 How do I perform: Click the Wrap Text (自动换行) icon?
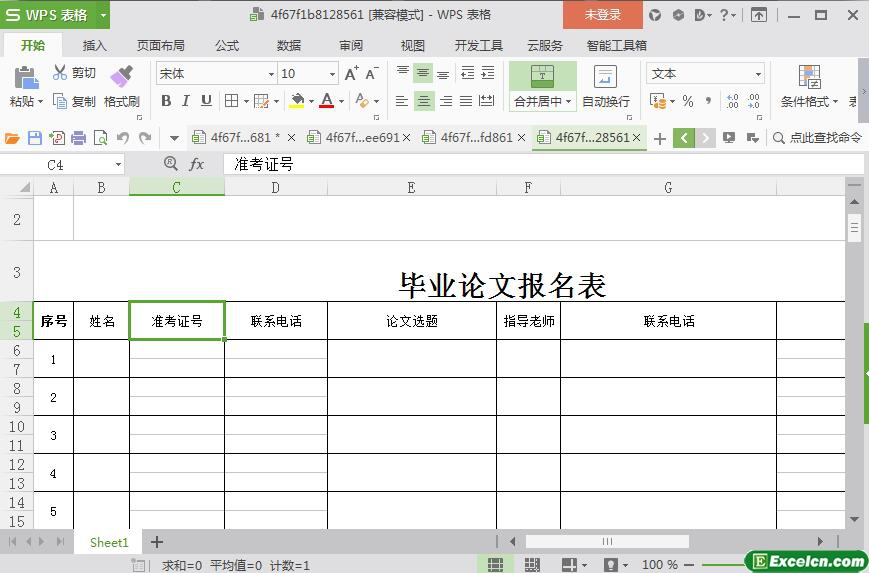605,78
